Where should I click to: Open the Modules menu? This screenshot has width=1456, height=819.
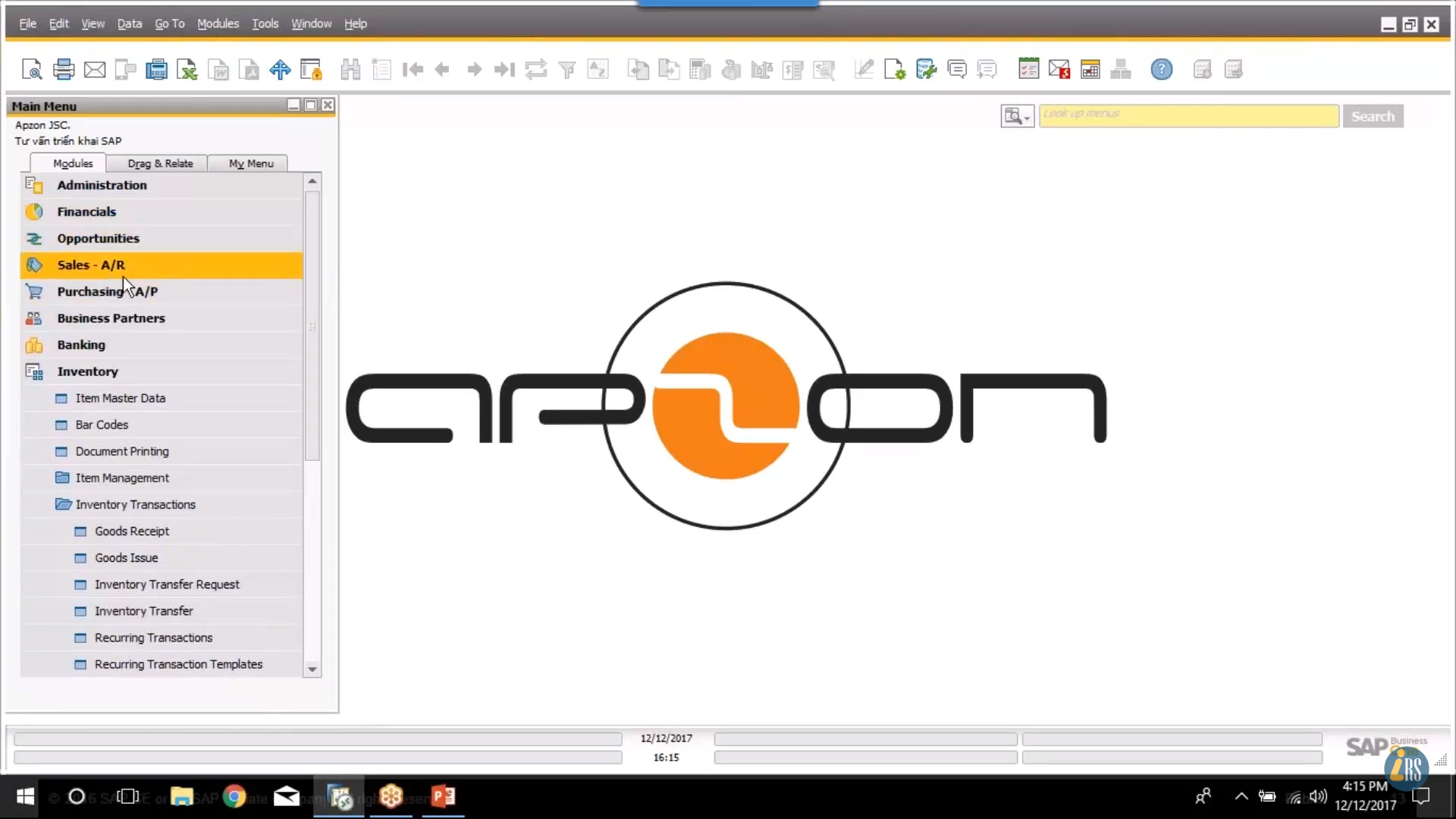point(218,24)
